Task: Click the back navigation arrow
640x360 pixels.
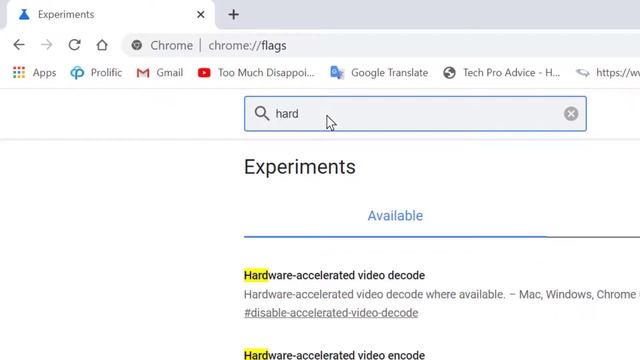Action: coord(19,45)
